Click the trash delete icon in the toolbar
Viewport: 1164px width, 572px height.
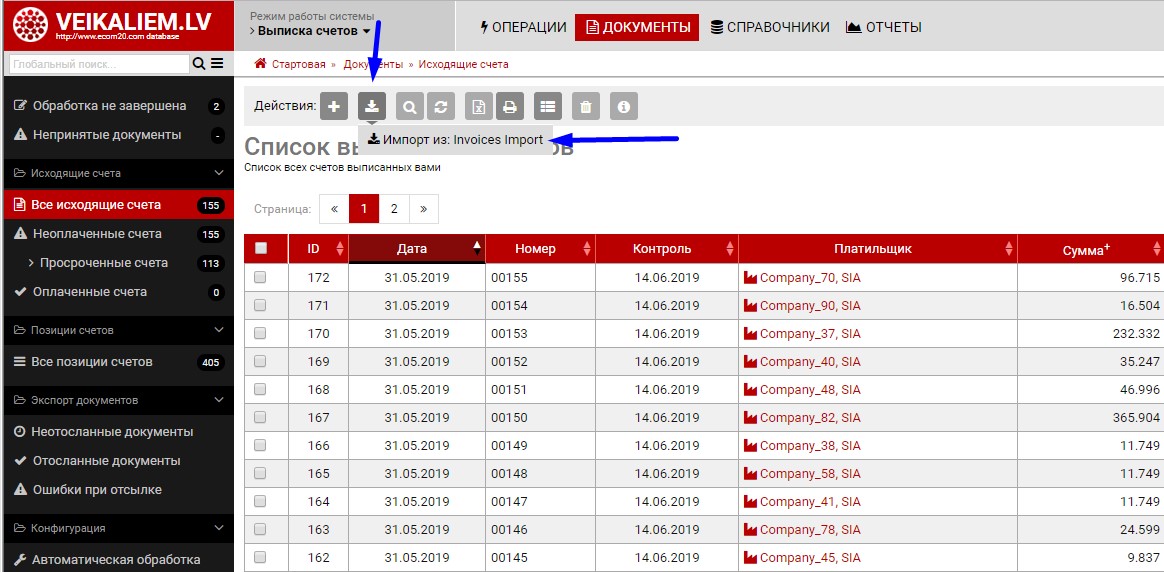[x=586, y=107]
